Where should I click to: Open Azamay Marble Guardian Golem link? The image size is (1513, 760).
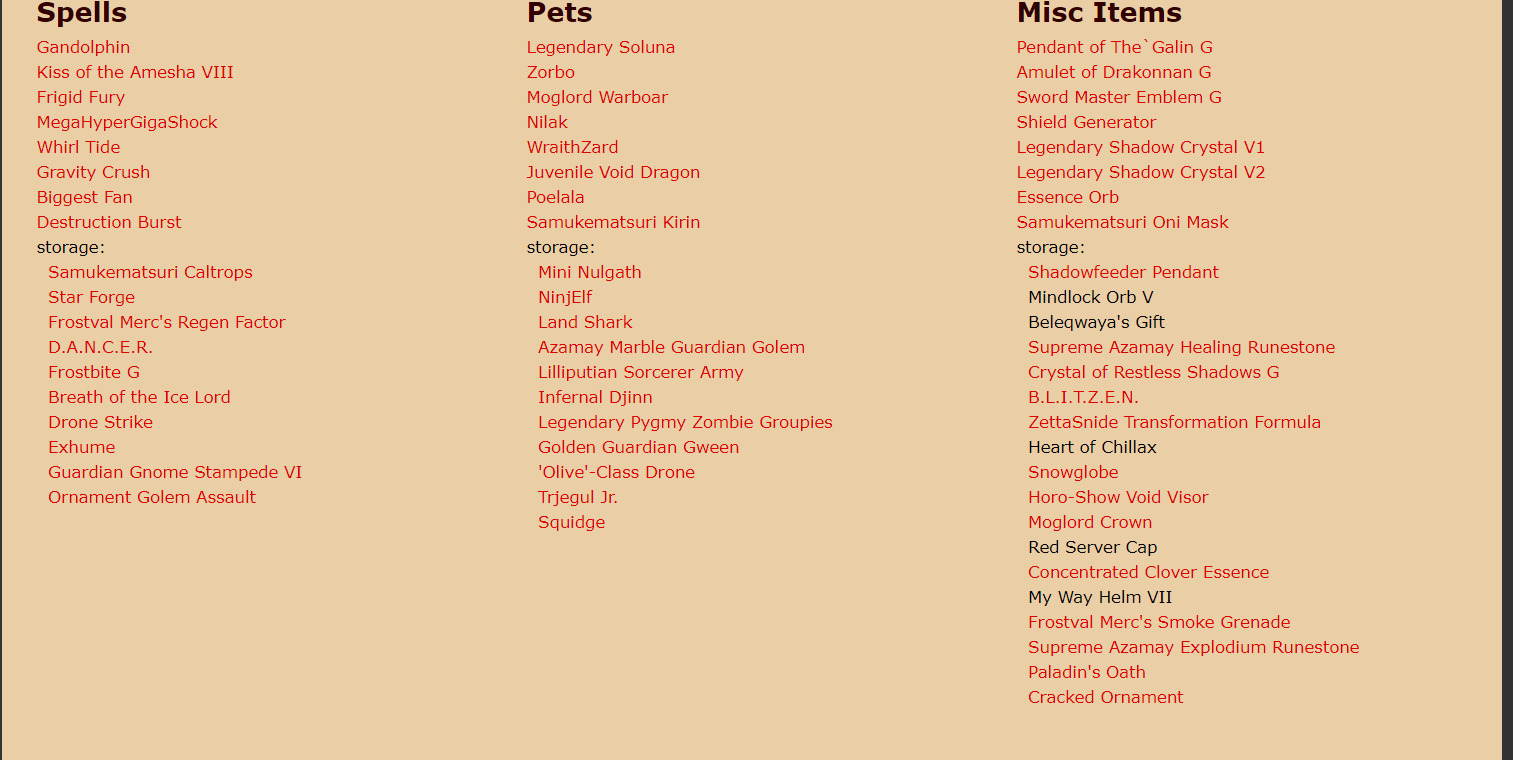pyautogui.click(x=671, y=347)
